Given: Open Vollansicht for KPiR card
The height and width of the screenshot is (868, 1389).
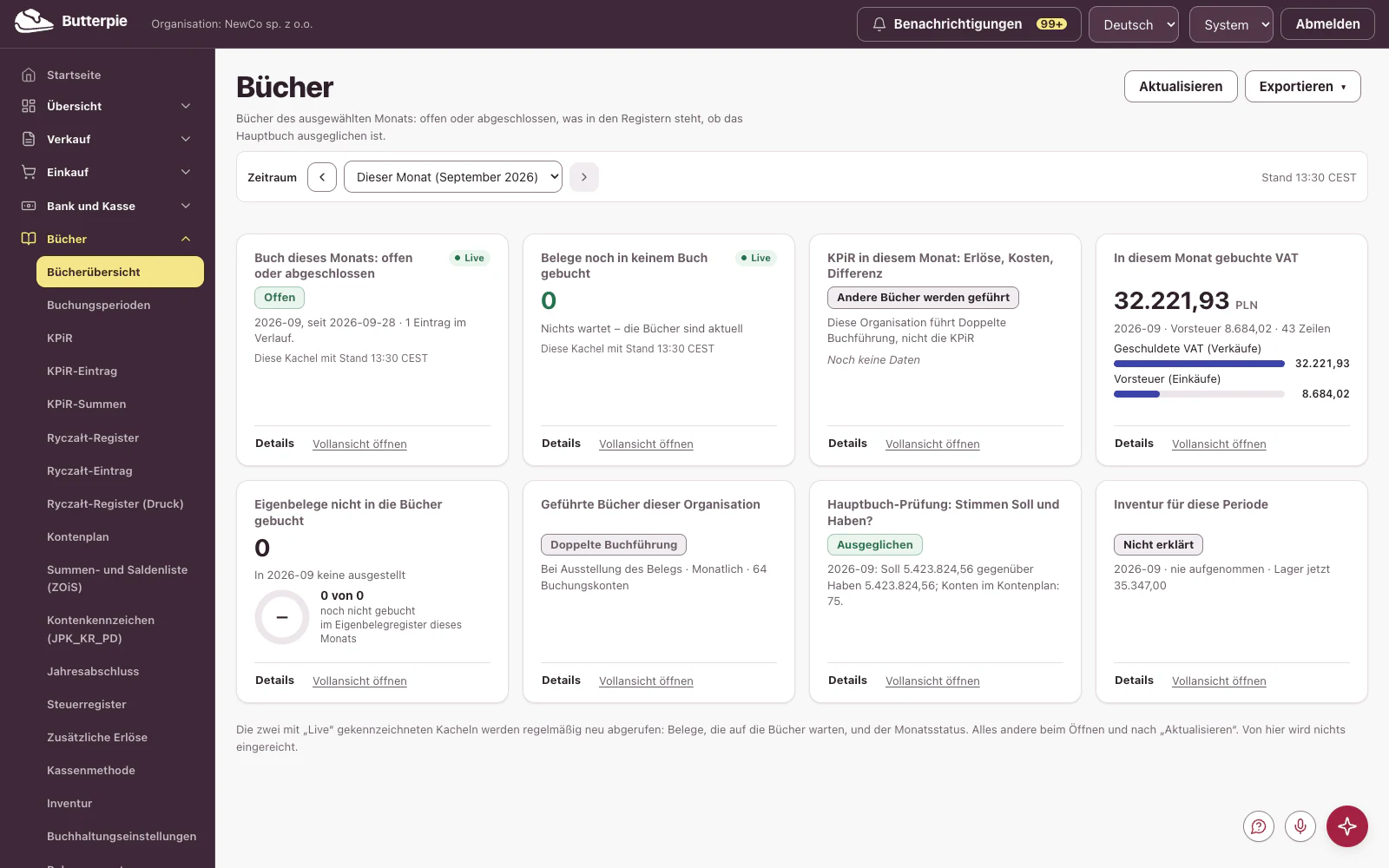Looking at the screenshot, I should tap(932, 444).
